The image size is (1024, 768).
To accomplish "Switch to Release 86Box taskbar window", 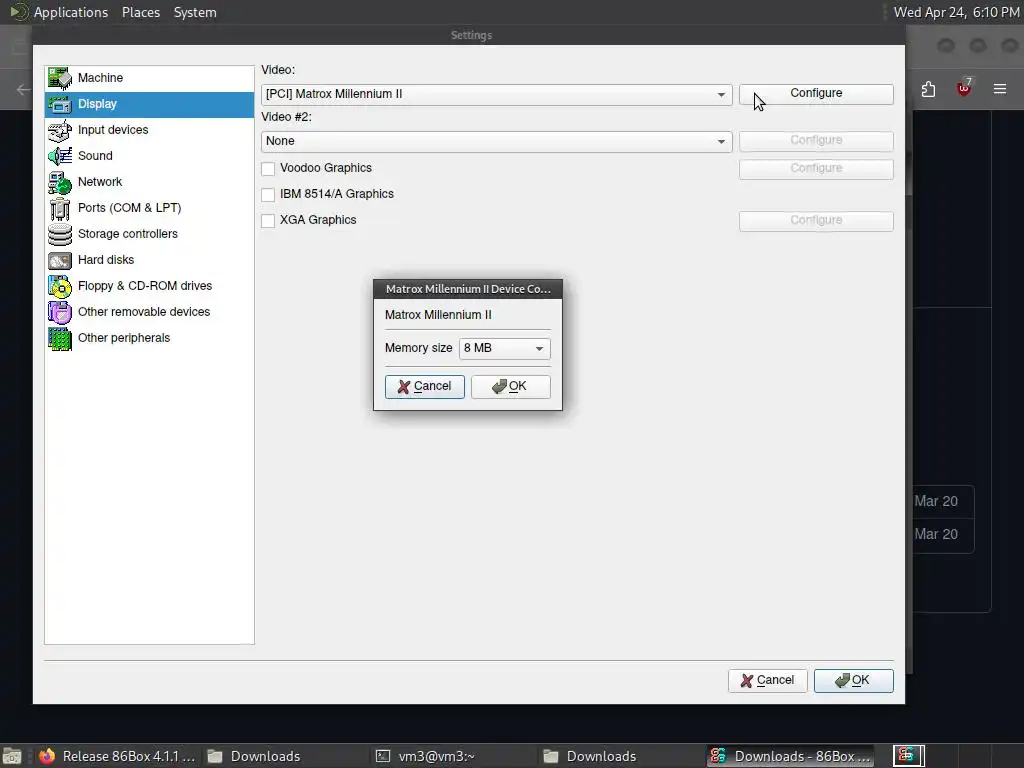I will click(118, 756).
